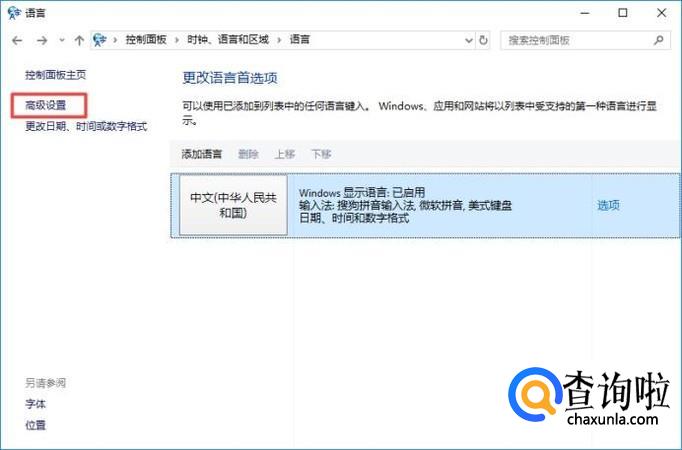Click the Forward navigation arrow
This screenshot has width=682, height=450.
pyautogui.click(x=42, y=40)
